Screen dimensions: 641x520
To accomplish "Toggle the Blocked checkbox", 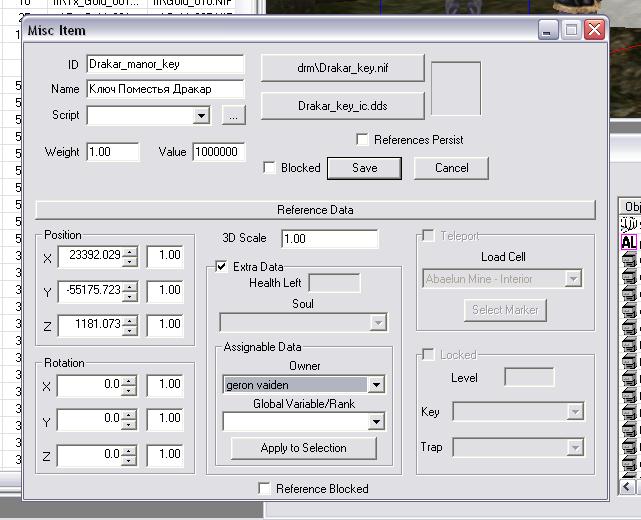I will pos(269,168).
